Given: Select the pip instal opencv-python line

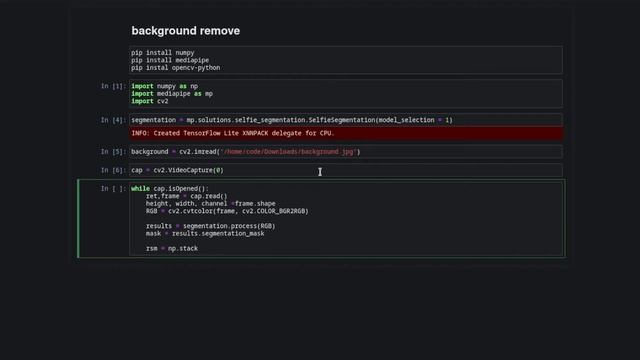Looking at the screenshot, I should (176, 68).
